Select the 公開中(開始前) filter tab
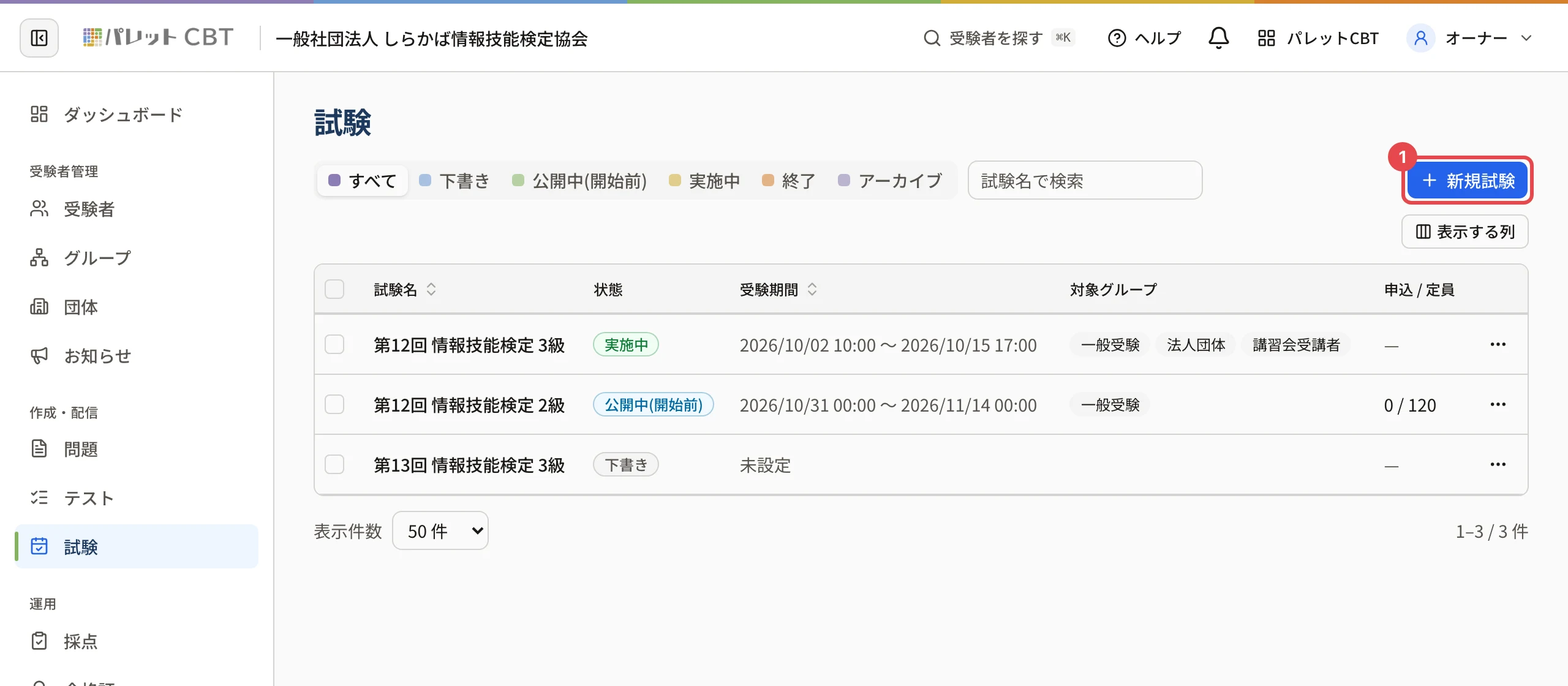This screenshot has width=1568, height=686. pyautogui.click(x=579, y=181)
